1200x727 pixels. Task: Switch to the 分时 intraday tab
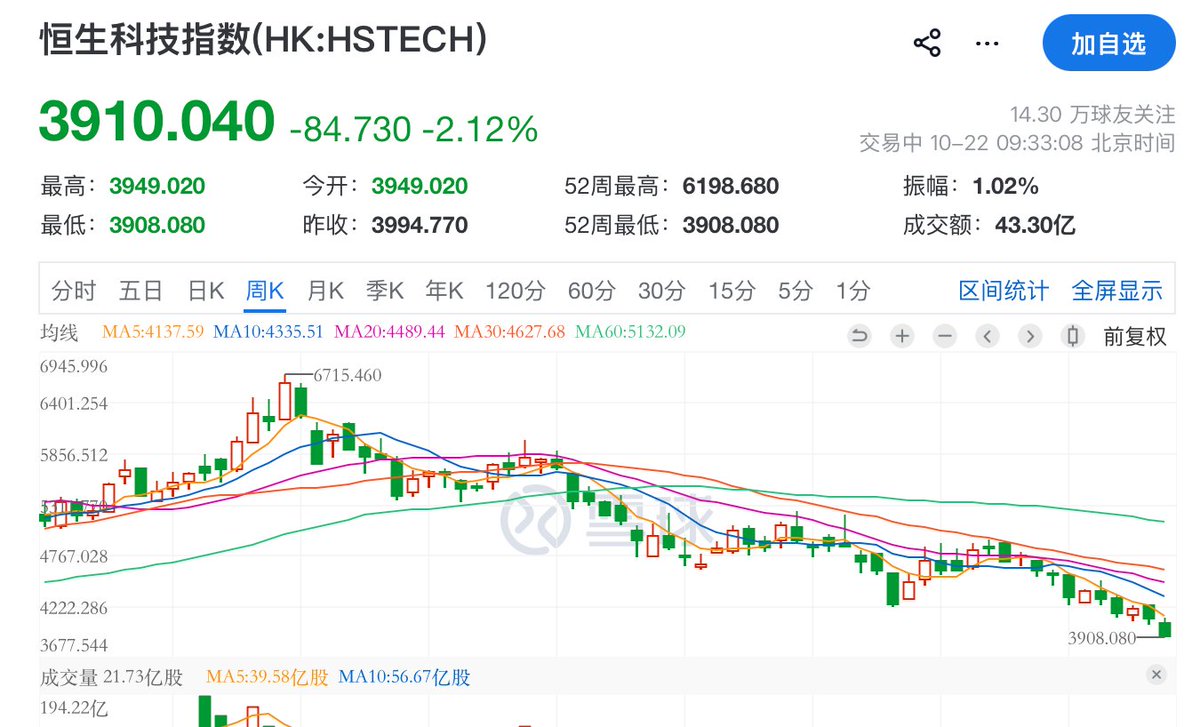tap(74, 291)
